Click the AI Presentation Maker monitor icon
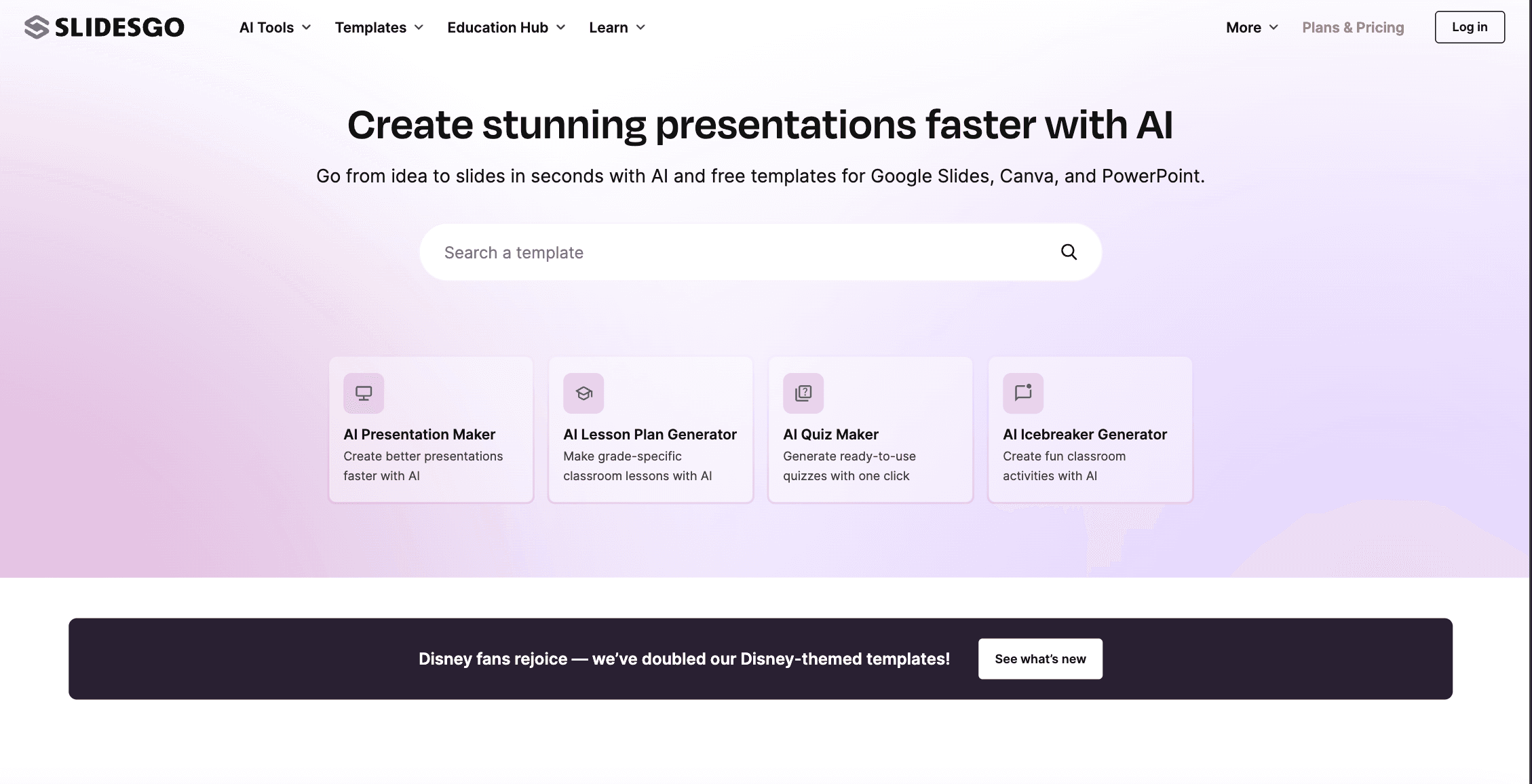 [x=364, y=393]
